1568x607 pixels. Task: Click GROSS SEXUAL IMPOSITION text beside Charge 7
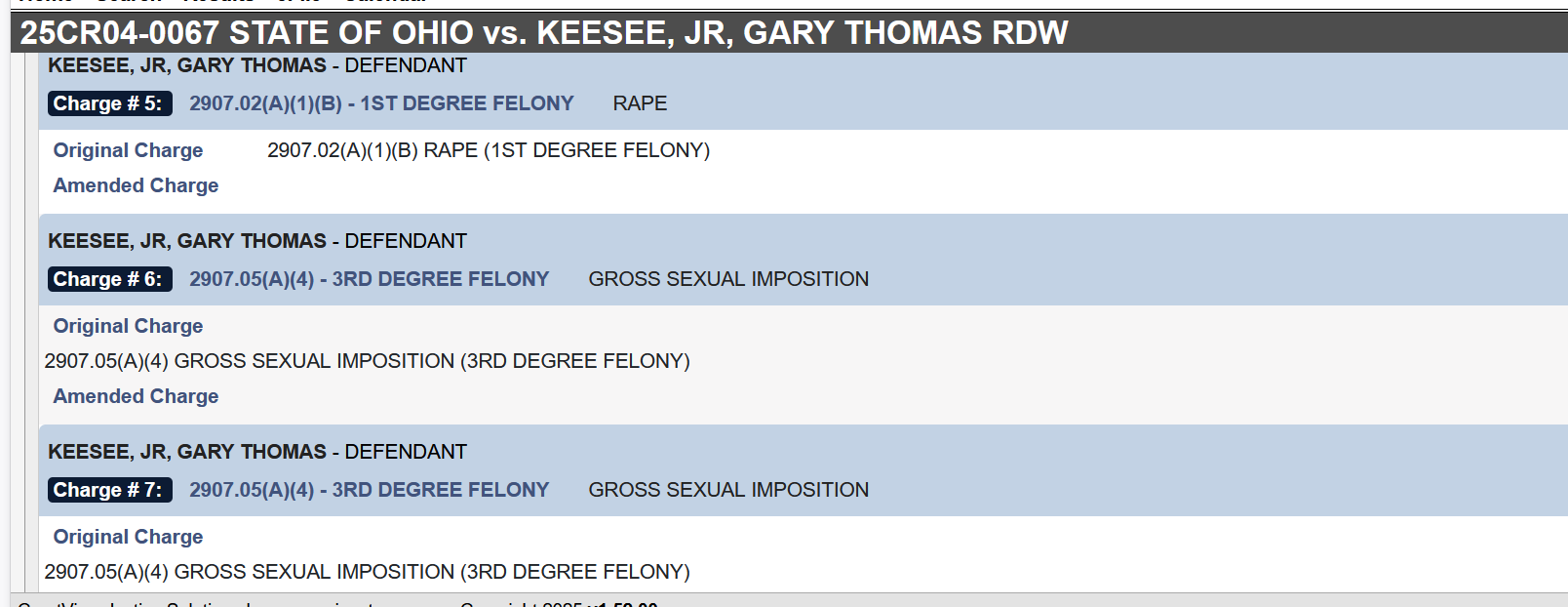(728, 490)
